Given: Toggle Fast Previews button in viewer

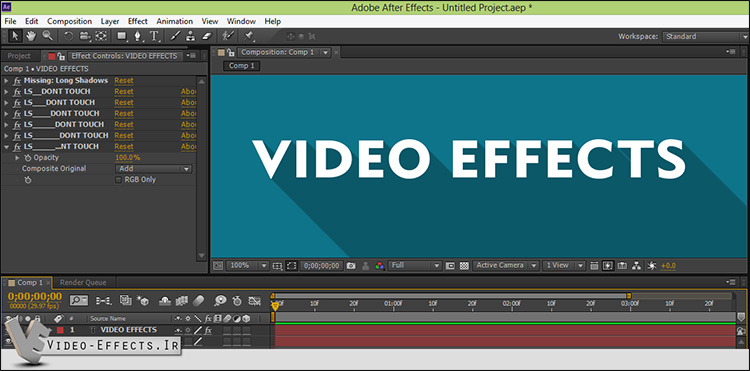Looking at the screenshot, I should click(x=608, y=266).
